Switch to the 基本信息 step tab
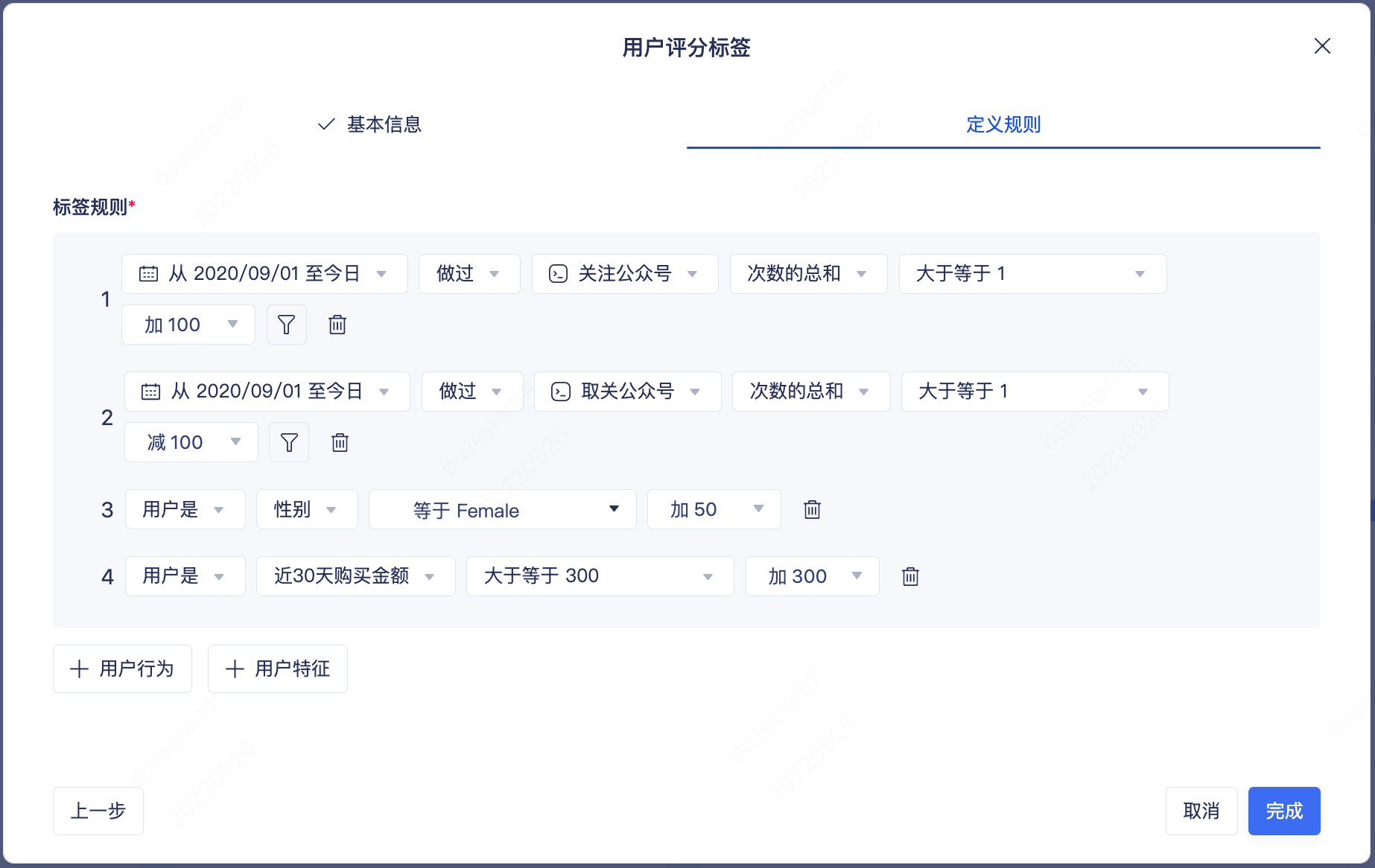Viewport: 1375px width, 868px height. [x=369, y=124]
